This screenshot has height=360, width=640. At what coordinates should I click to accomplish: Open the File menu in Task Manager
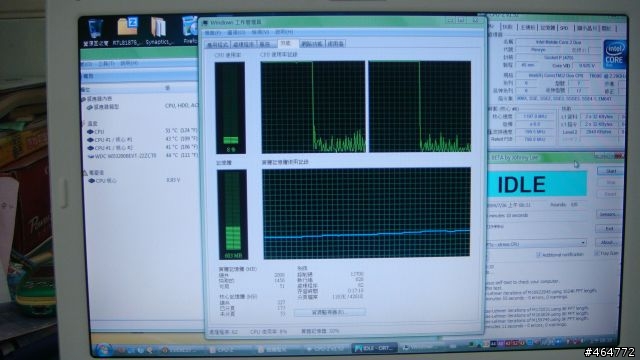(x=213, y=32)
